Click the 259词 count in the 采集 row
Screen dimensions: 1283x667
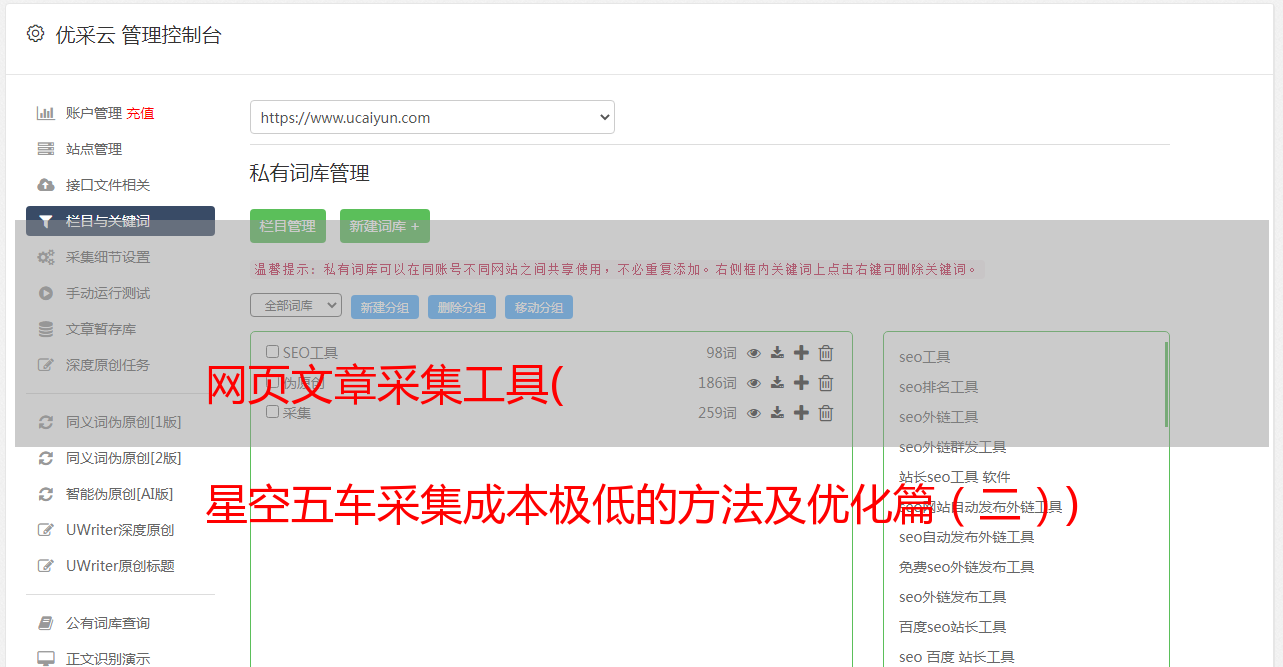coord(717,413)
